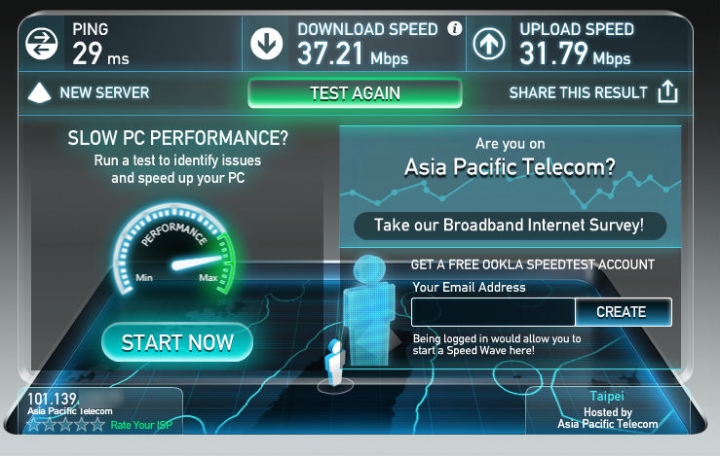The width and height of the screenshot is (720, 456).
Task: Click the ping arrows icon
Action: (x=41, y=44)
